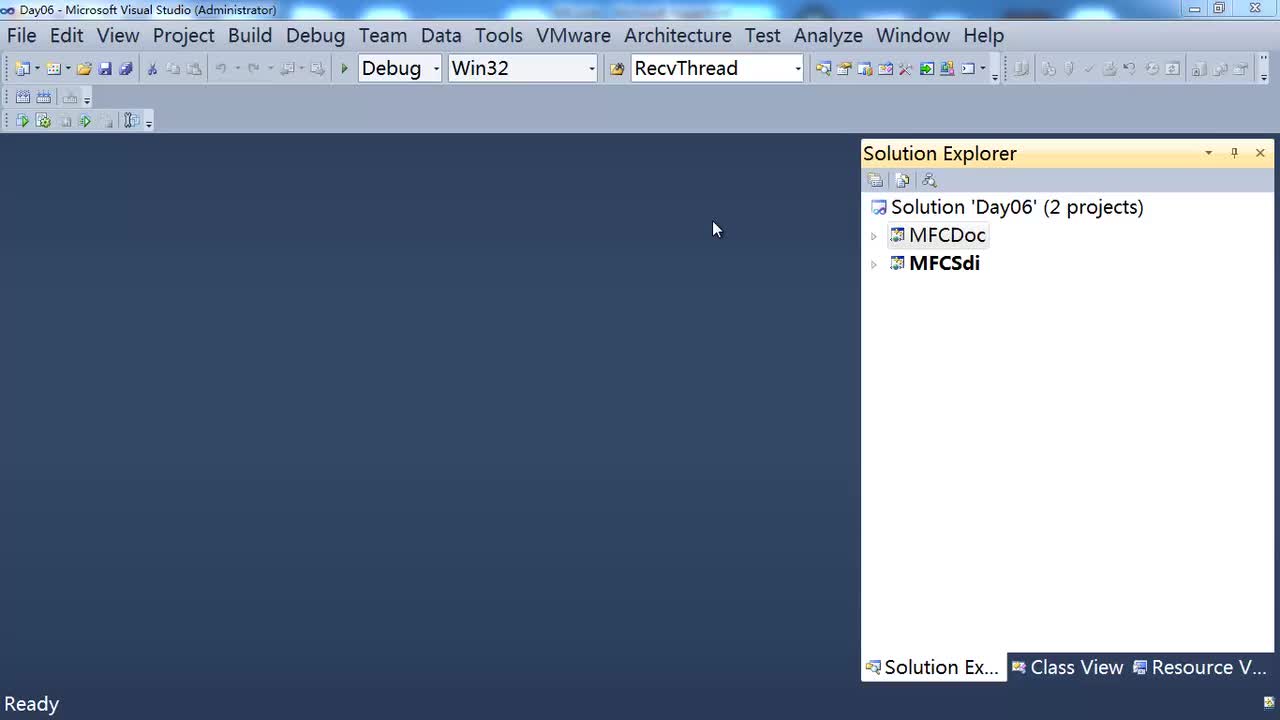
Task: Select the Solution 'Day06' (2 projects) node
Action: [x=1017, y=207]
